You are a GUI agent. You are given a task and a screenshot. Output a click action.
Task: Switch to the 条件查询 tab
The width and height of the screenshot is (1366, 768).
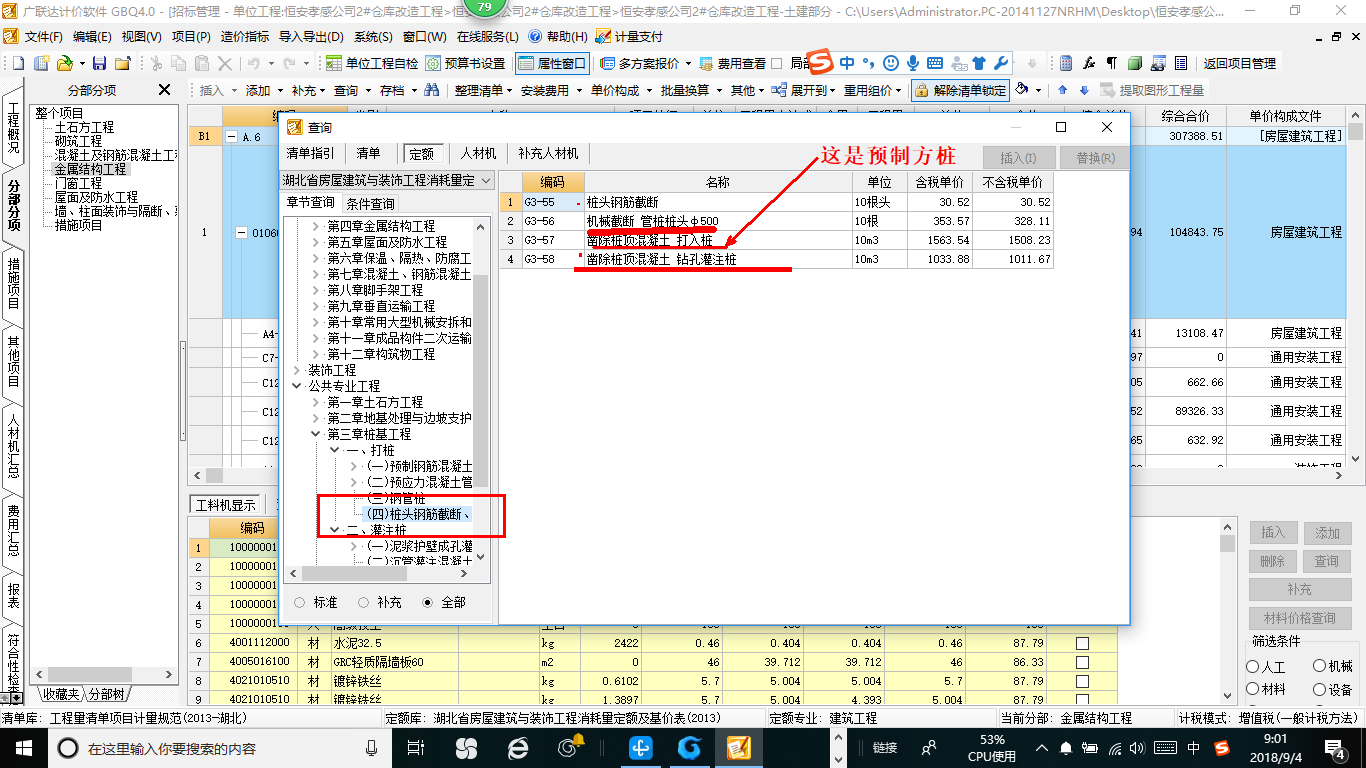[x=370, y=203]
